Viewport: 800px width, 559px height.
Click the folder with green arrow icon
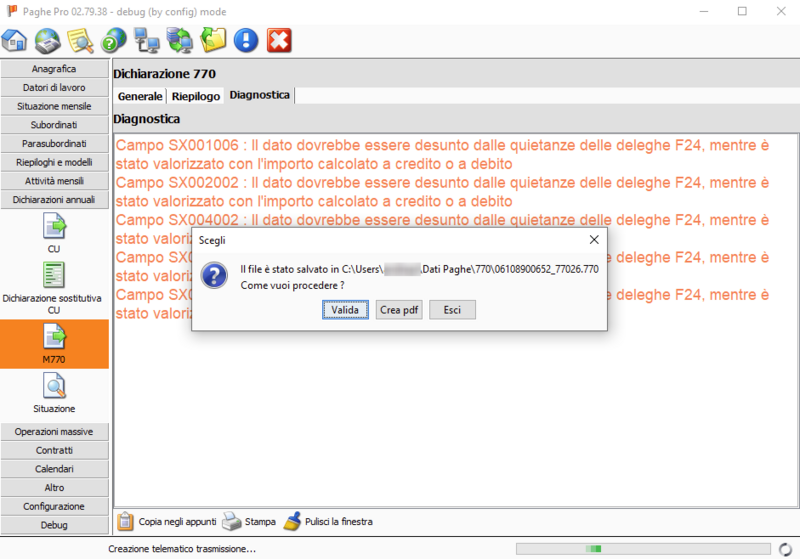click(x=213, y=41)
